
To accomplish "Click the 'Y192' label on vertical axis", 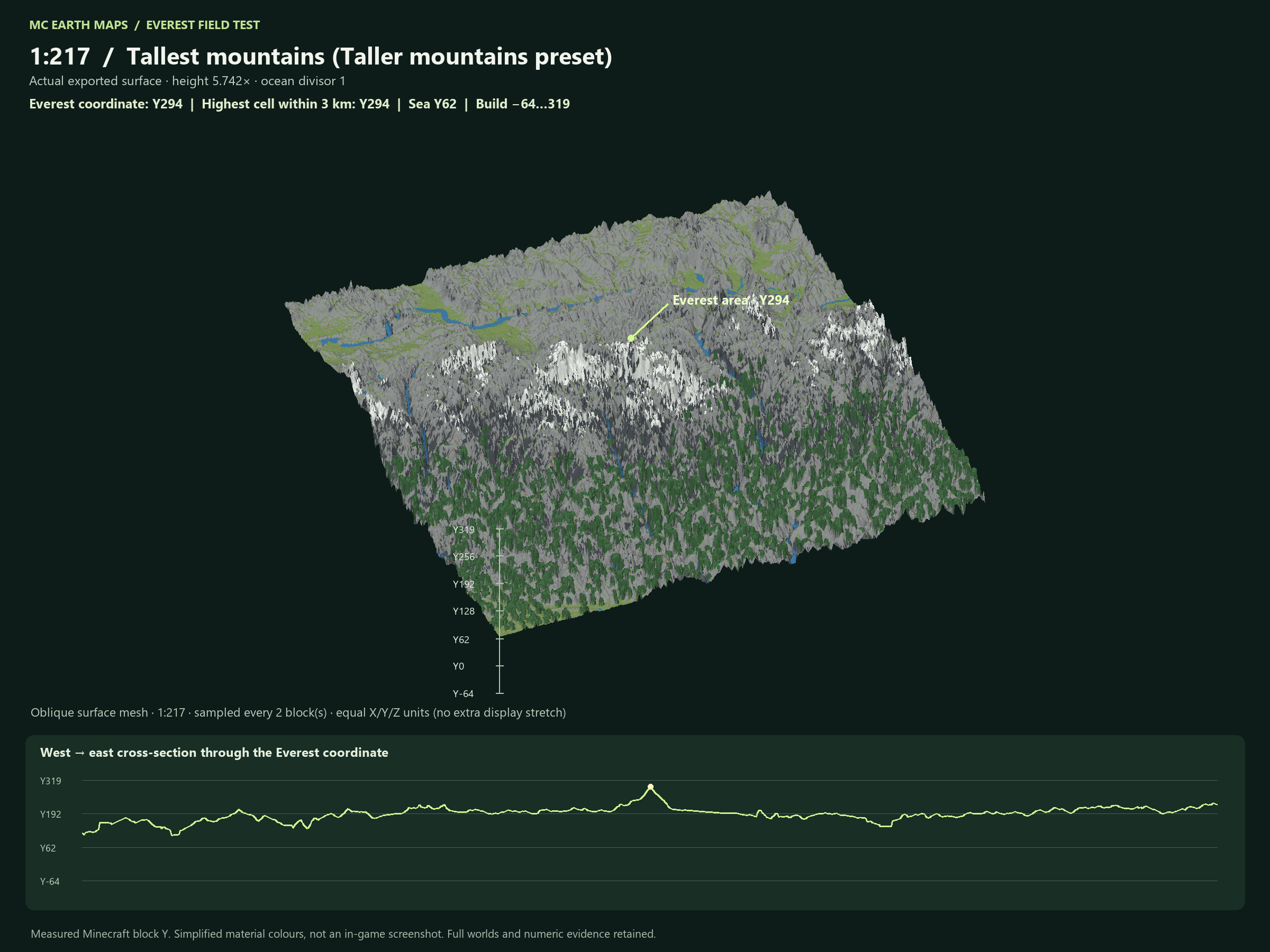I will [464, 584].
